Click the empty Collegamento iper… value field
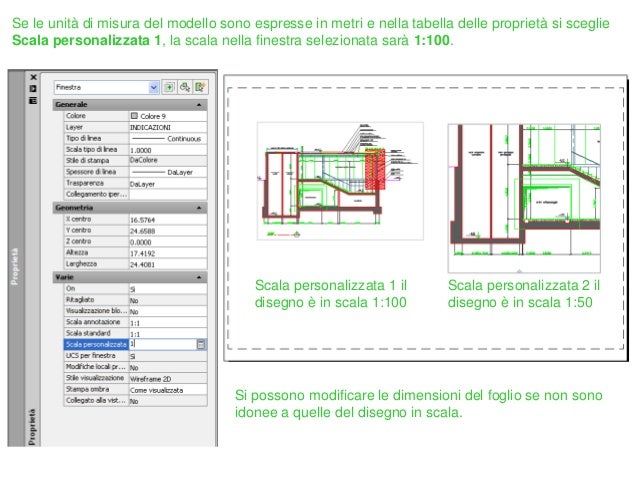This screenshot has width=638, height=479. (168, 195)
